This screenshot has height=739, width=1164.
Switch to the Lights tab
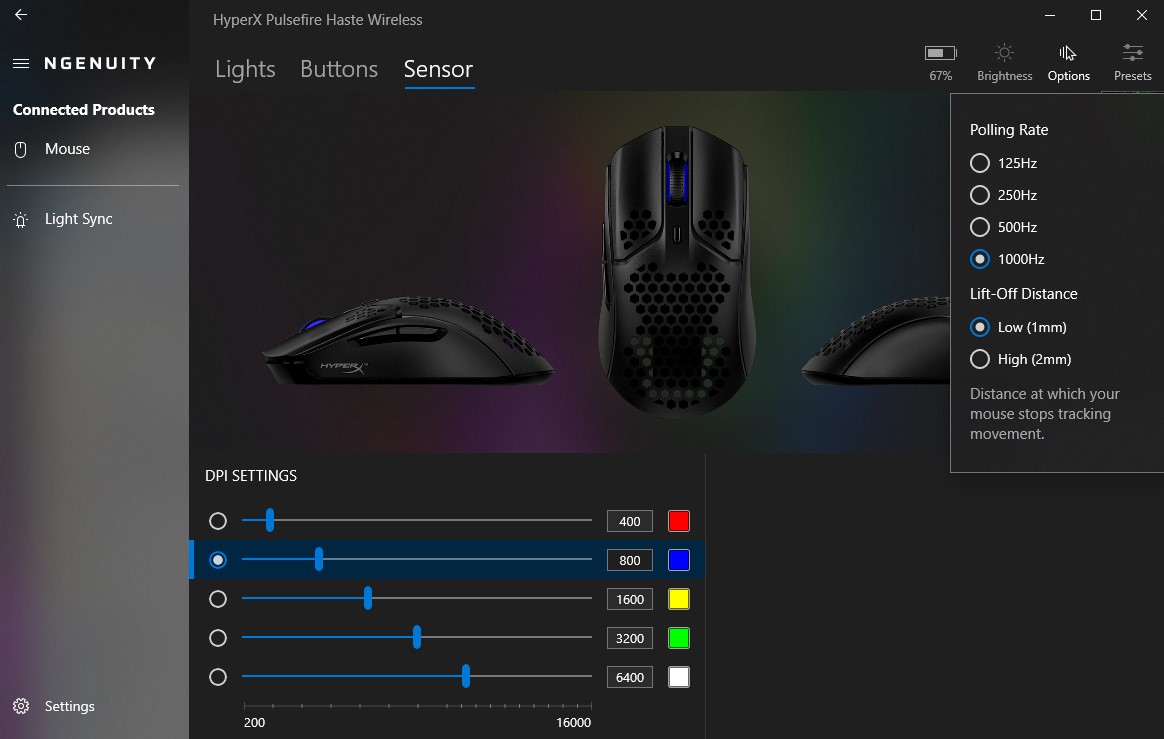click(245, 69)
